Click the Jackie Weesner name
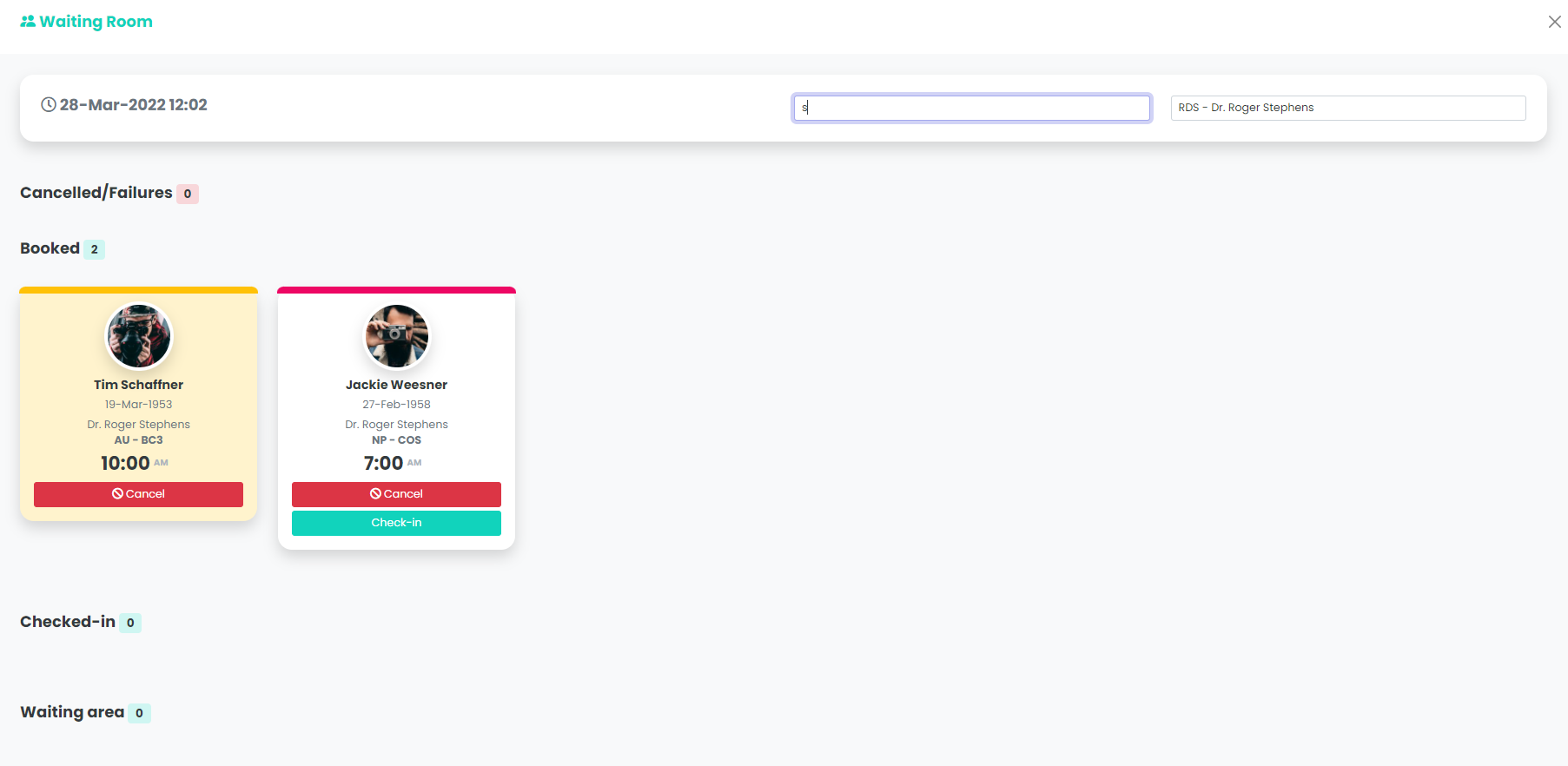The image size is (1568, 766). click(397, 385)
